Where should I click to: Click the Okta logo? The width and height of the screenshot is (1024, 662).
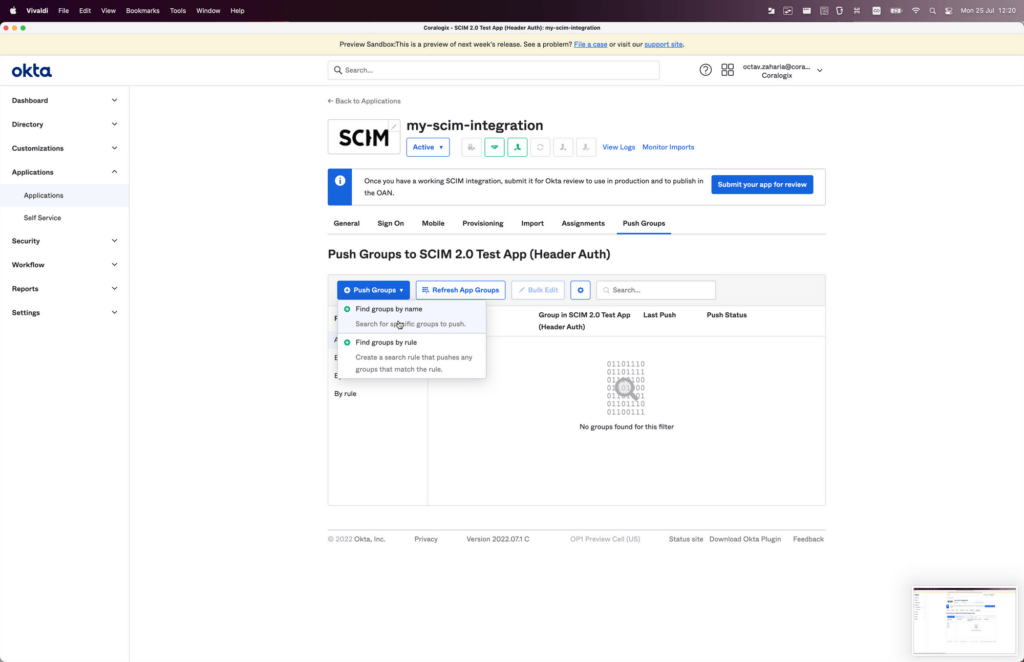[x=31, y=71]
